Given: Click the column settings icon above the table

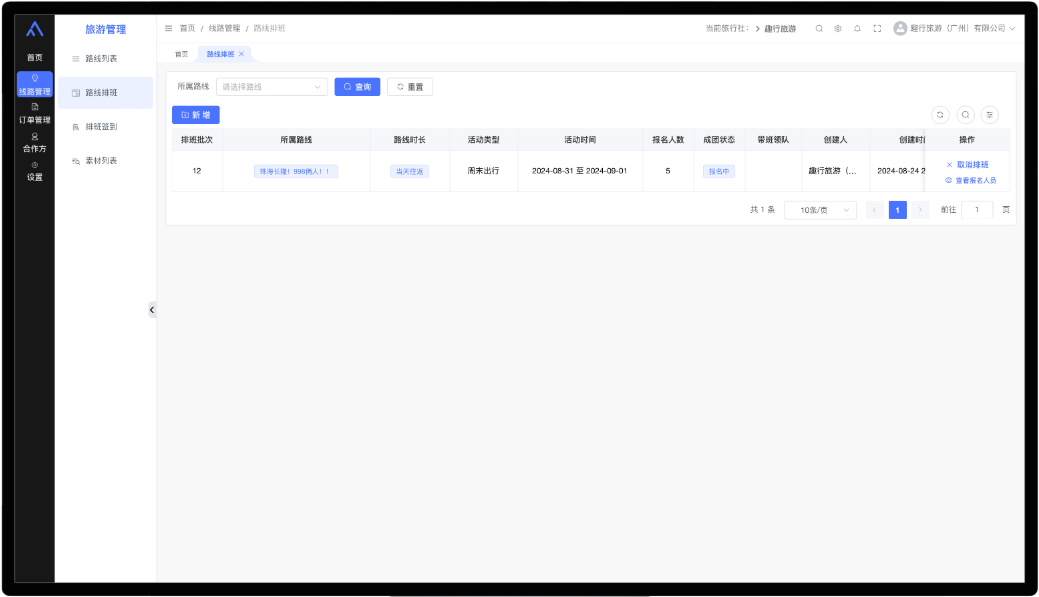Looking at the screenshot, I should click(x=989, y=115).
